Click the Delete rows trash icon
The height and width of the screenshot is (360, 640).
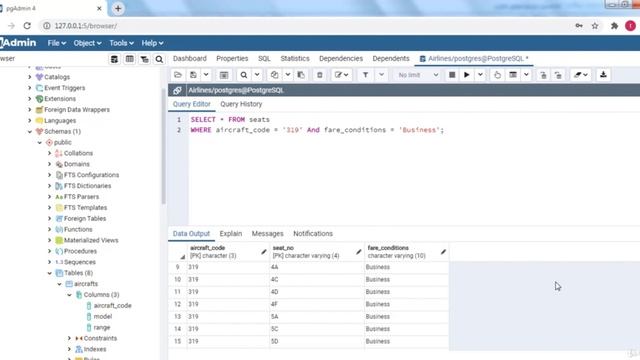pyautogui.click(x=320, y=75)
